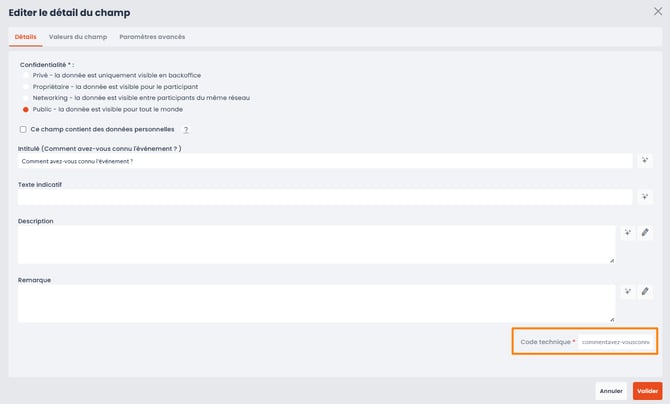Select the Détails tab
Viewport: 670px width, 404px height.
pos(26,37)
